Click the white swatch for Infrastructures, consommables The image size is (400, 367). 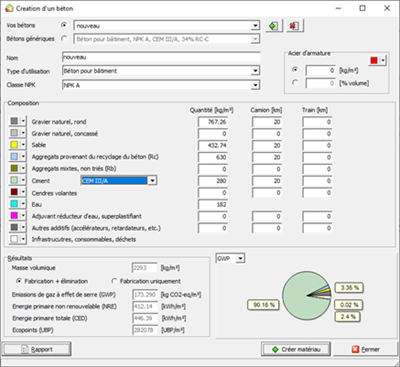(x=14, y=239)
